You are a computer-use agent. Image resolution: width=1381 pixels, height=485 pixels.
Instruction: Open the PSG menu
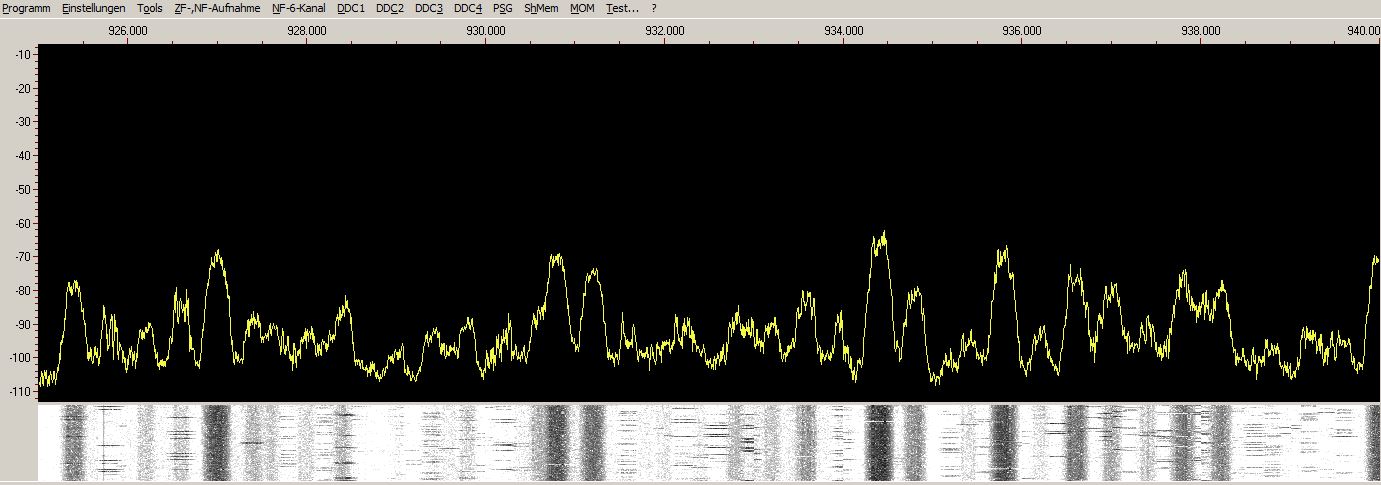503,8
